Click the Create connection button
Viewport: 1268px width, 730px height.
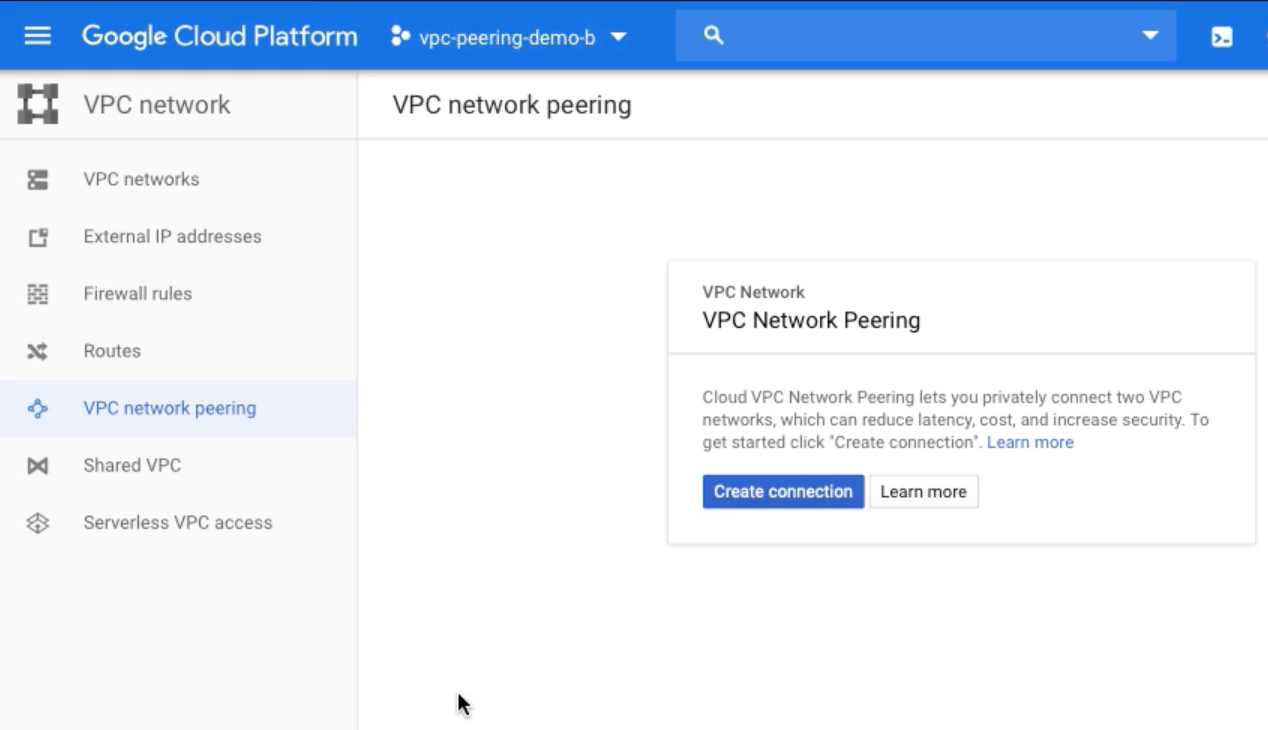783,492
